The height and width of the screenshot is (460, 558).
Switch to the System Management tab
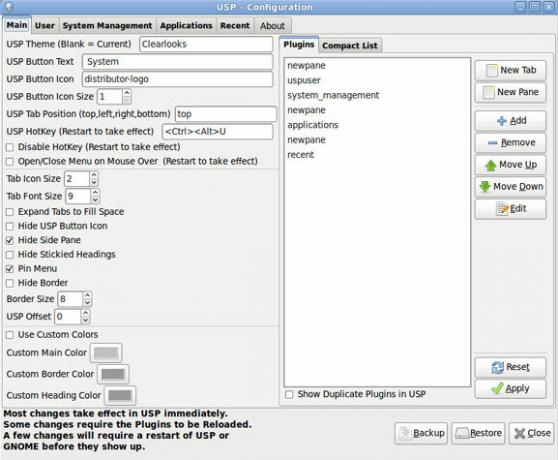(107, 26)
